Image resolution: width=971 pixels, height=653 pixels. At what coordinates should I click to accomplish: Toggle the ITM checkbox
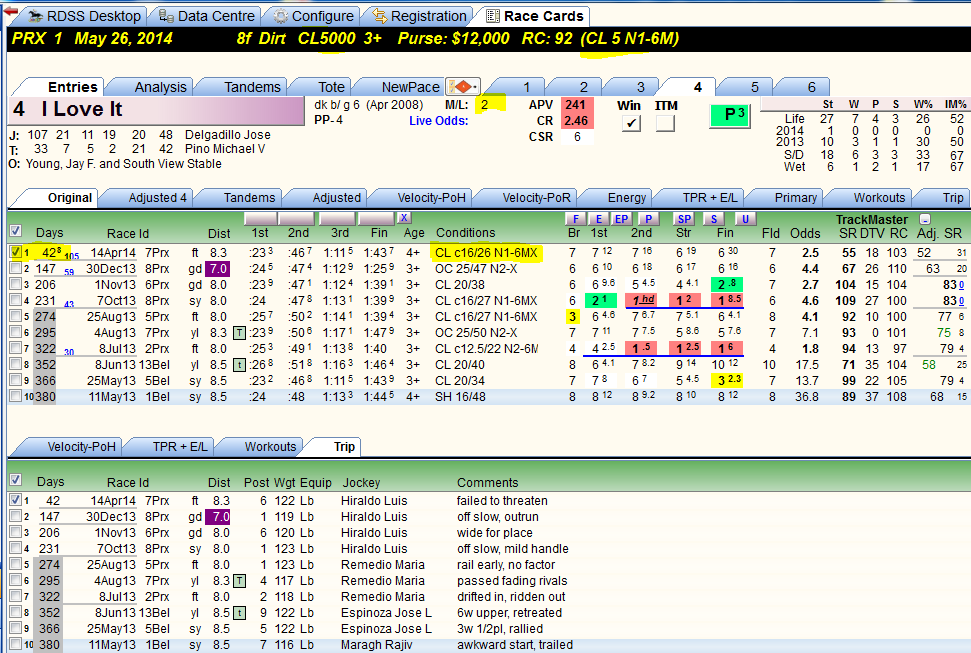coord(665,123)
